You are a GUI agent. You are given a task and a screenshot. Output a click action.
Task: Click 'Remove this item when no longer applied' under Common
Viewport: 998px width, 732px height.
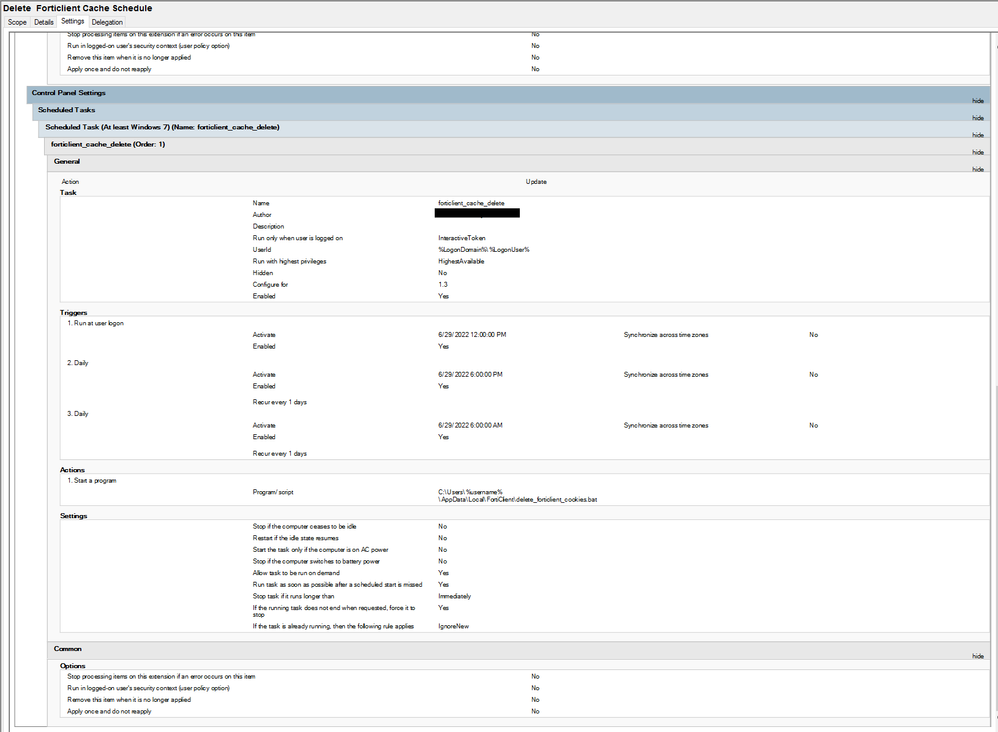tap(129, 700)
